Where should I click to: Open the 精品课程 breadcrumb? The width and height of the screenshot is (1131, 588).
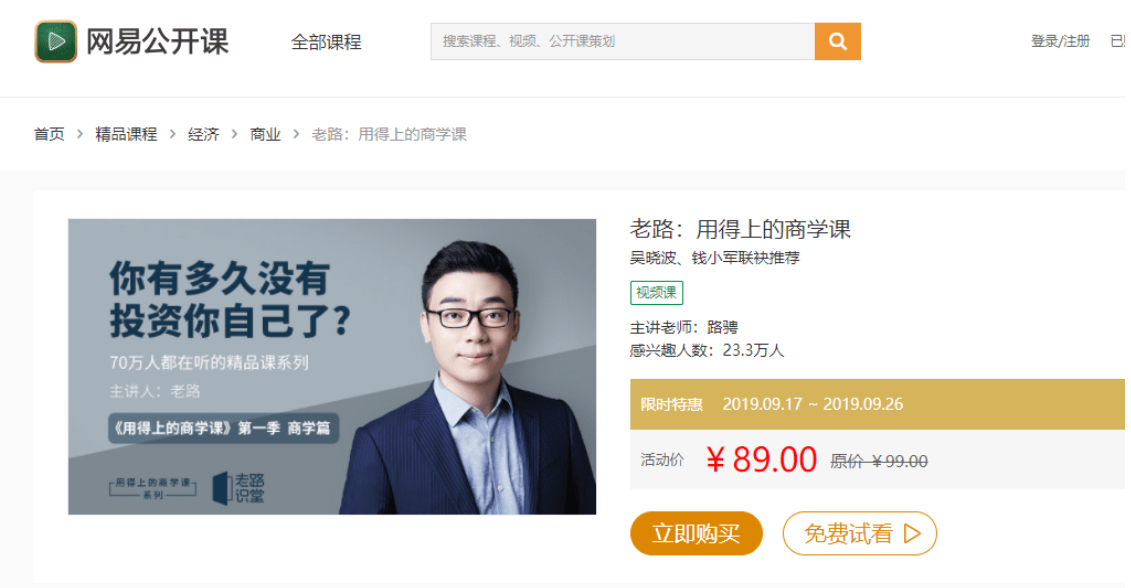click(x=126, y=134)
